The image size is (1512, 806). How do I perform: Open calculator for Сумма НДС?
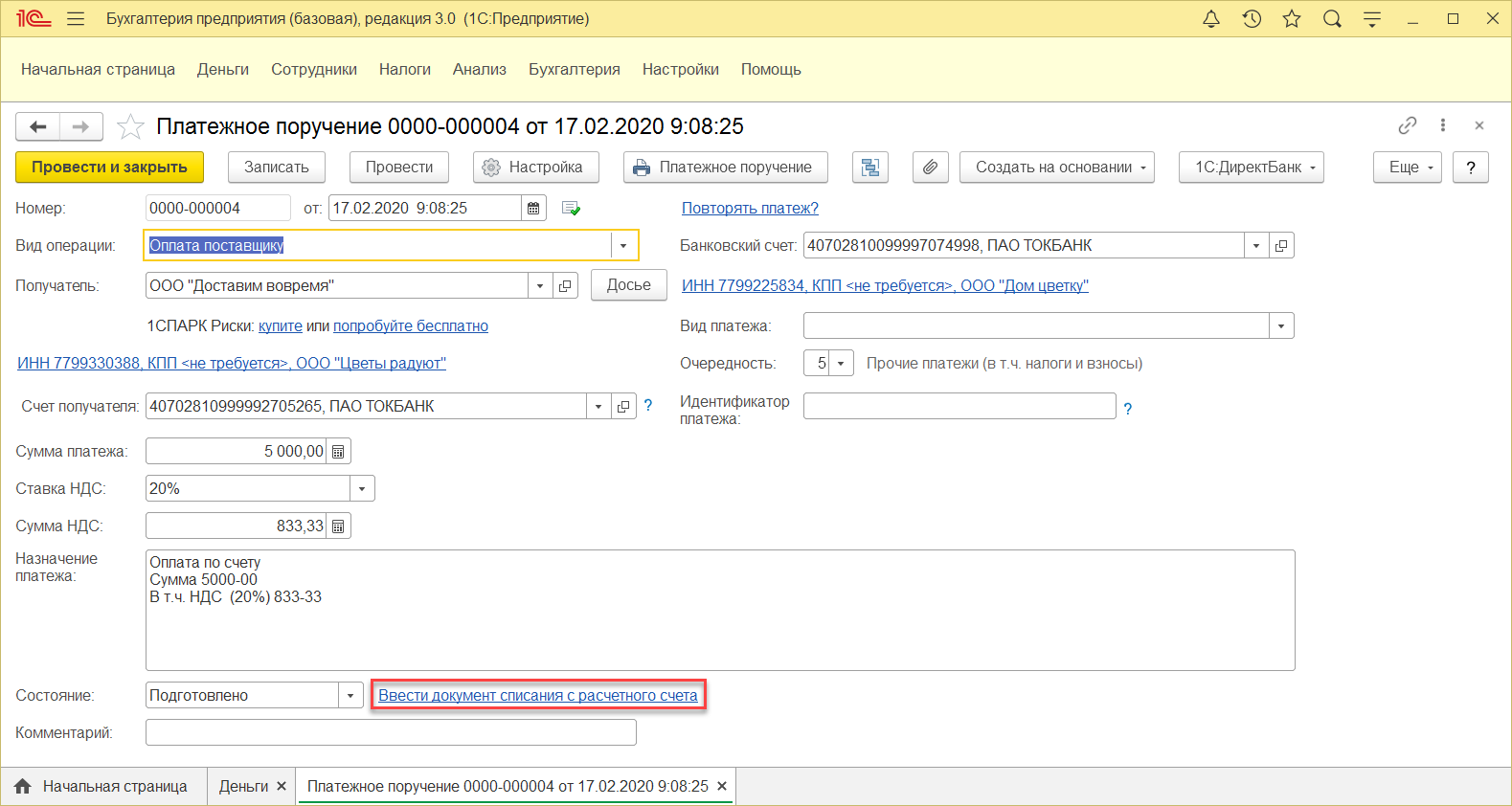(x=338, y=526)
